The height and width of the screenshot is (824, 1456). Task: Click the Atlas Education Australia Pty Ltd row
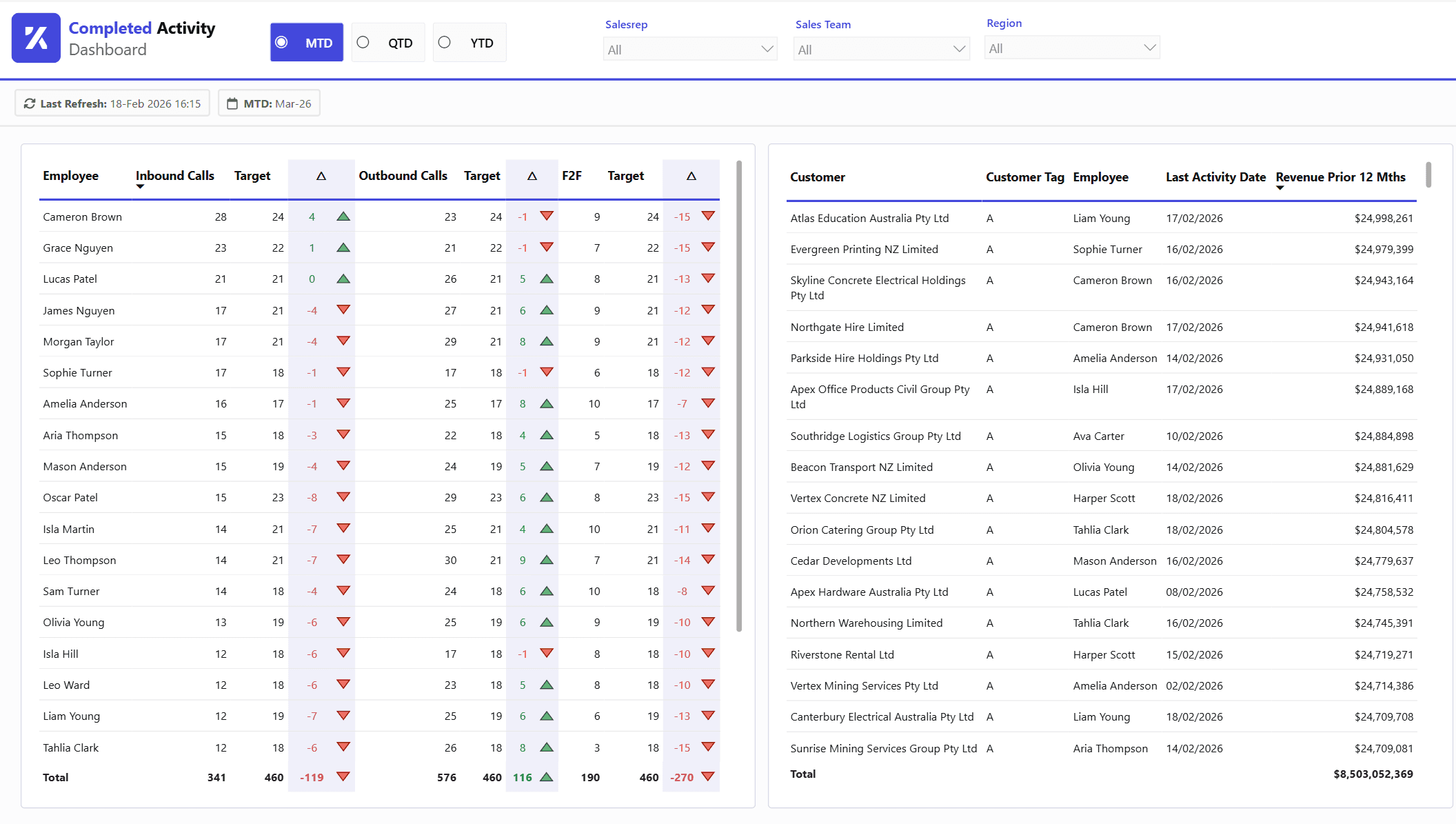[869, 218]
